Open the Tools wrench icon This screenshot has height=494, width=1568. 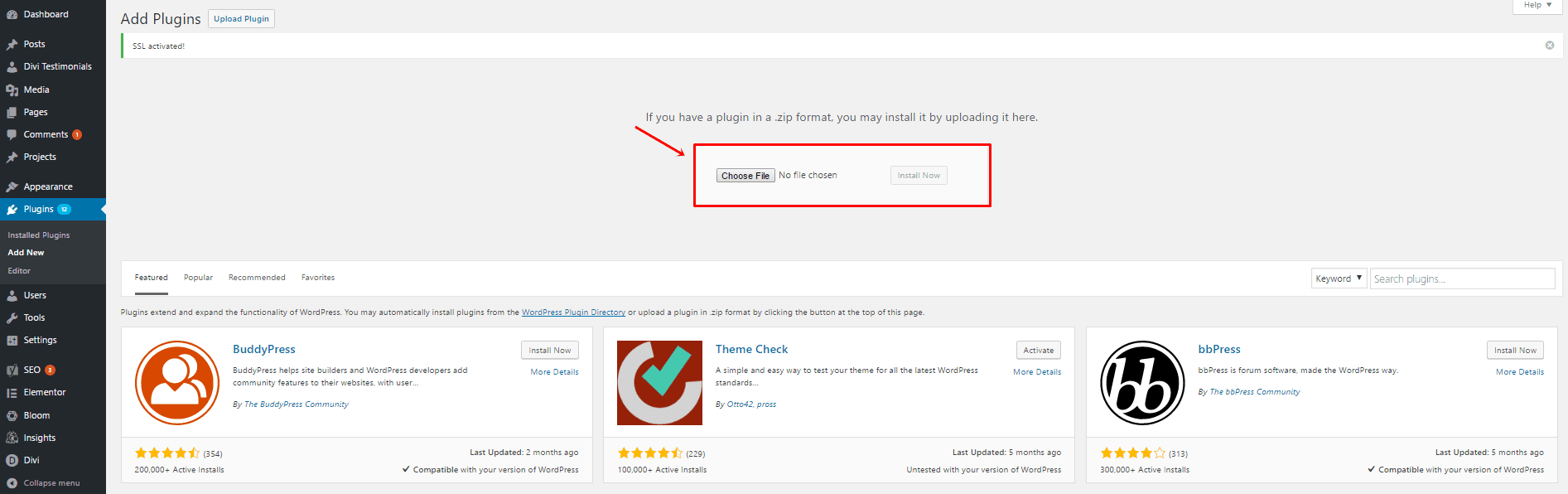[x=12, y=317]
